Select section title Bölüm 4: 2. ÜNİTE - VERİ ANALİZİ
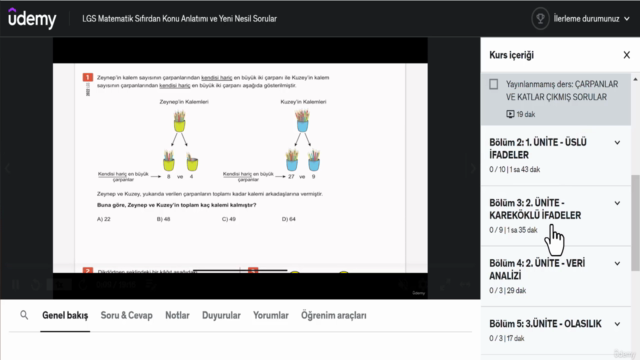This screenshot has width=640, height=360. tap(537, 269)
